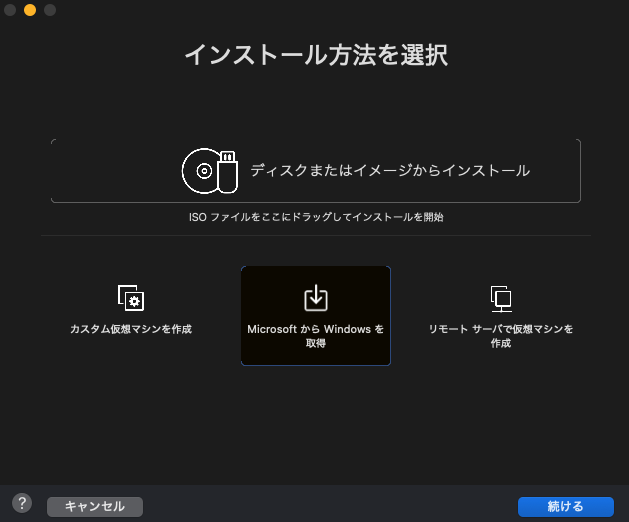The height and width of the screenshot is (522, 629).
Task: Select ディスクまたはイメージからインストール label
Action: 390,171
